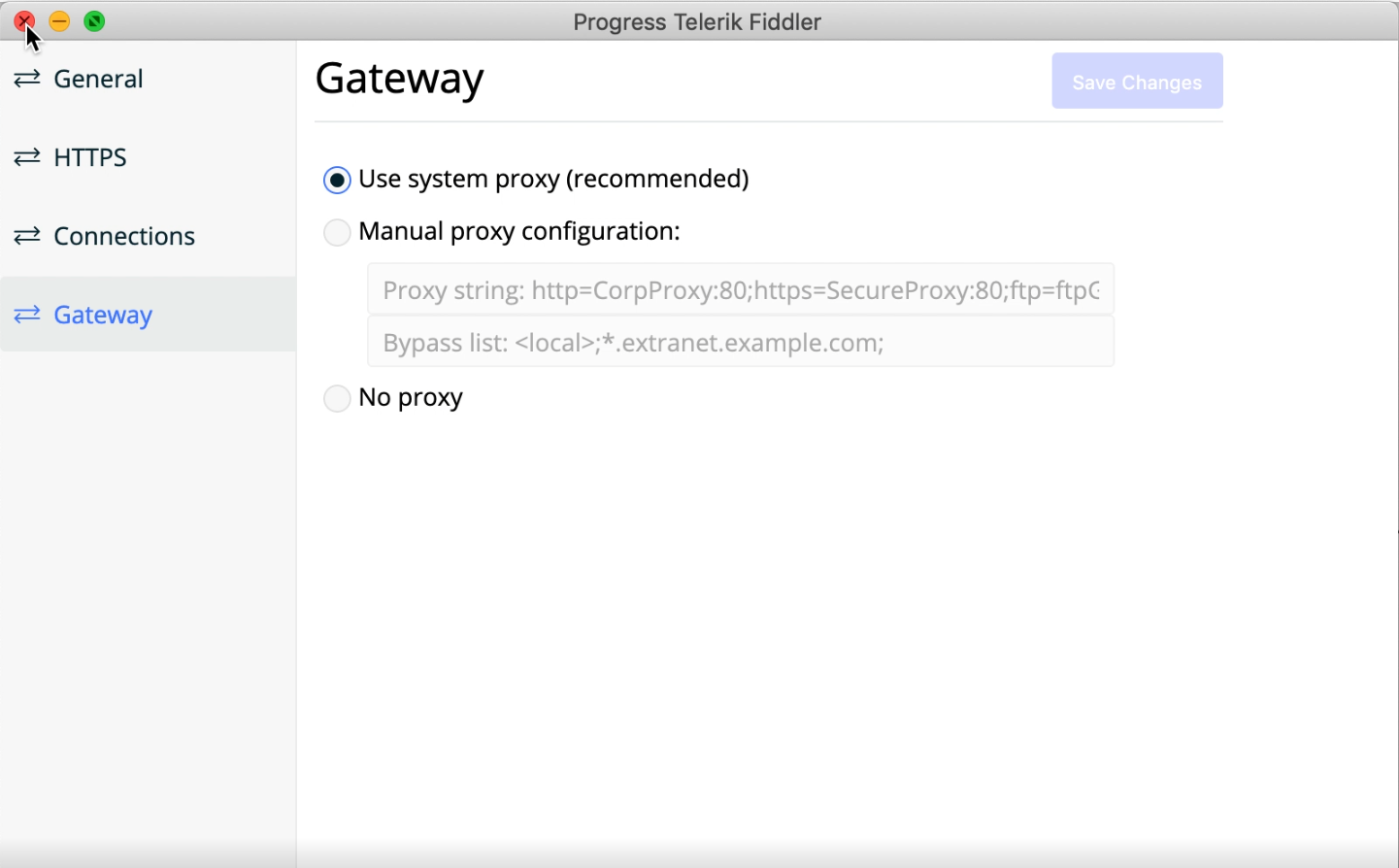Minimize the window with the yellow button
Image resolution: width=1399 pixels, height=868 pixels.
coord(59,21)
